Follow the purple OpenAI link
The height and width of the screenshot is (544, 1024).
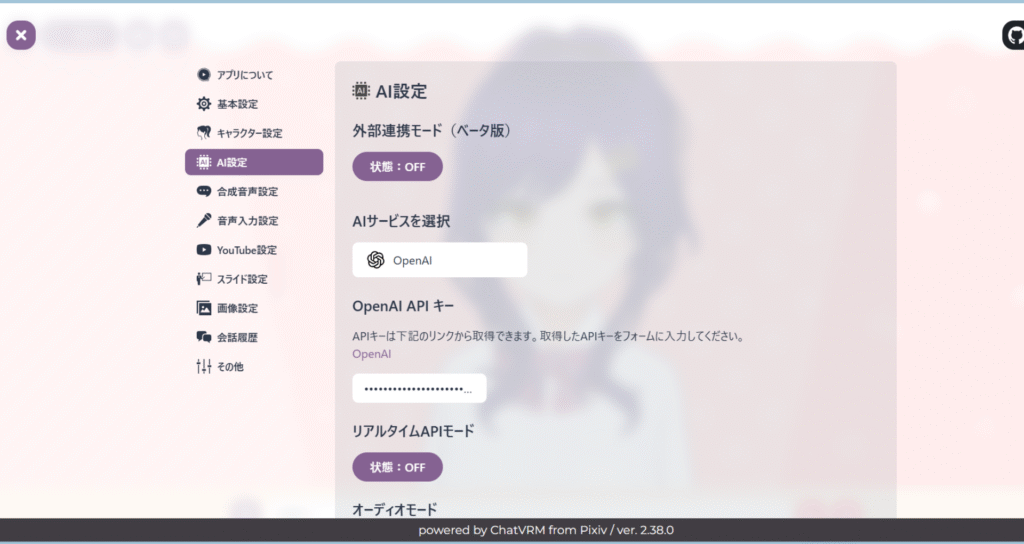tap(371, 354)
